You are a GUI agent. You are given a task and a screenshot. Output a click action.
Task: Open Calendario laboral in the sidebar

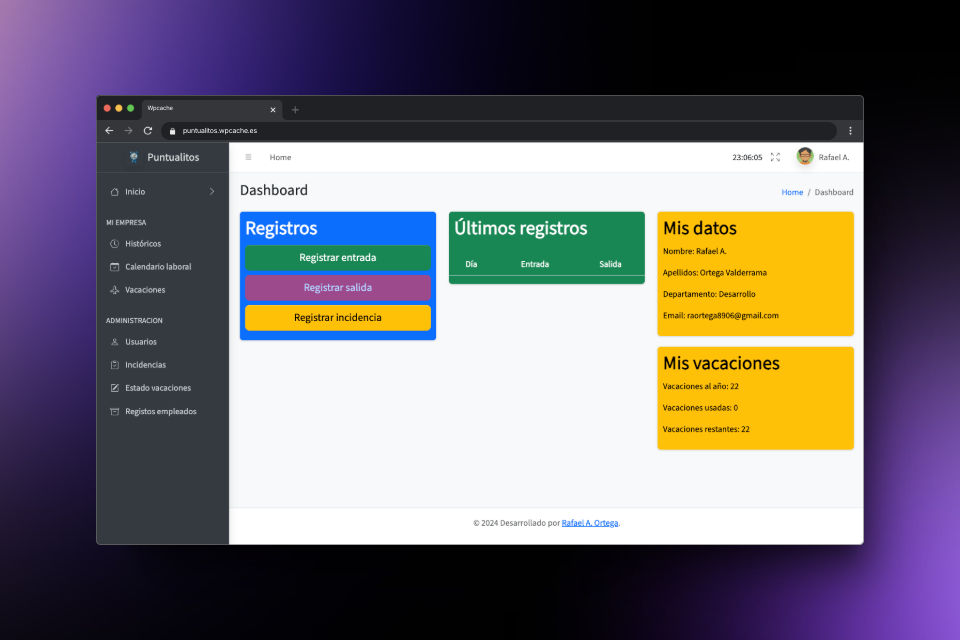click(x=163, y=267)
